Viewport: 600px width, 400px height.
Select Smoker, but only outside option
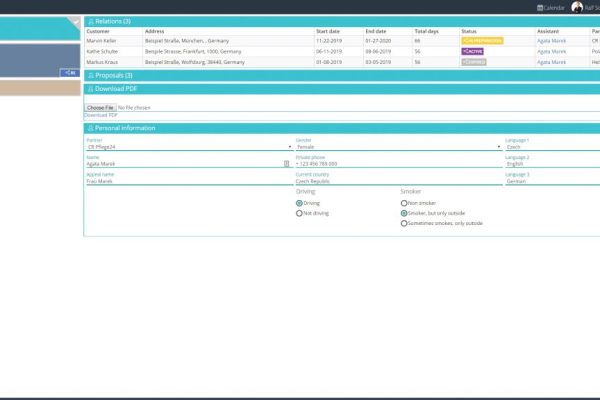pyautogui.click(x=404, y=213)
